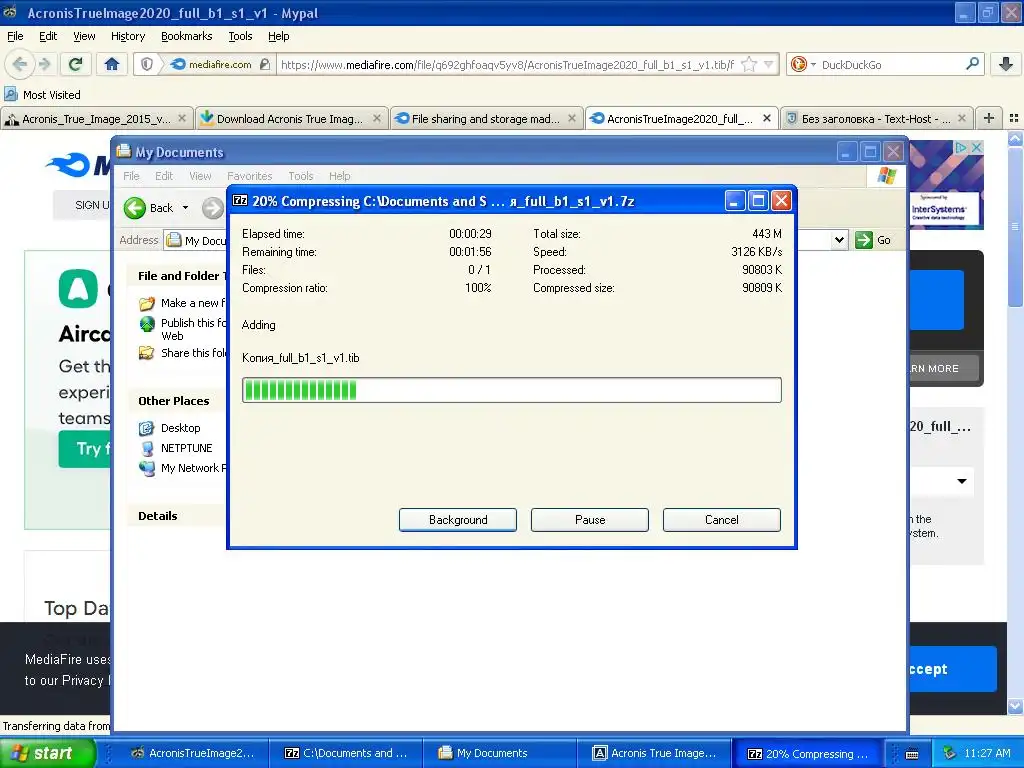Send the 7-Zip compression to Background
1024x768 pixels.
point(458,520)
